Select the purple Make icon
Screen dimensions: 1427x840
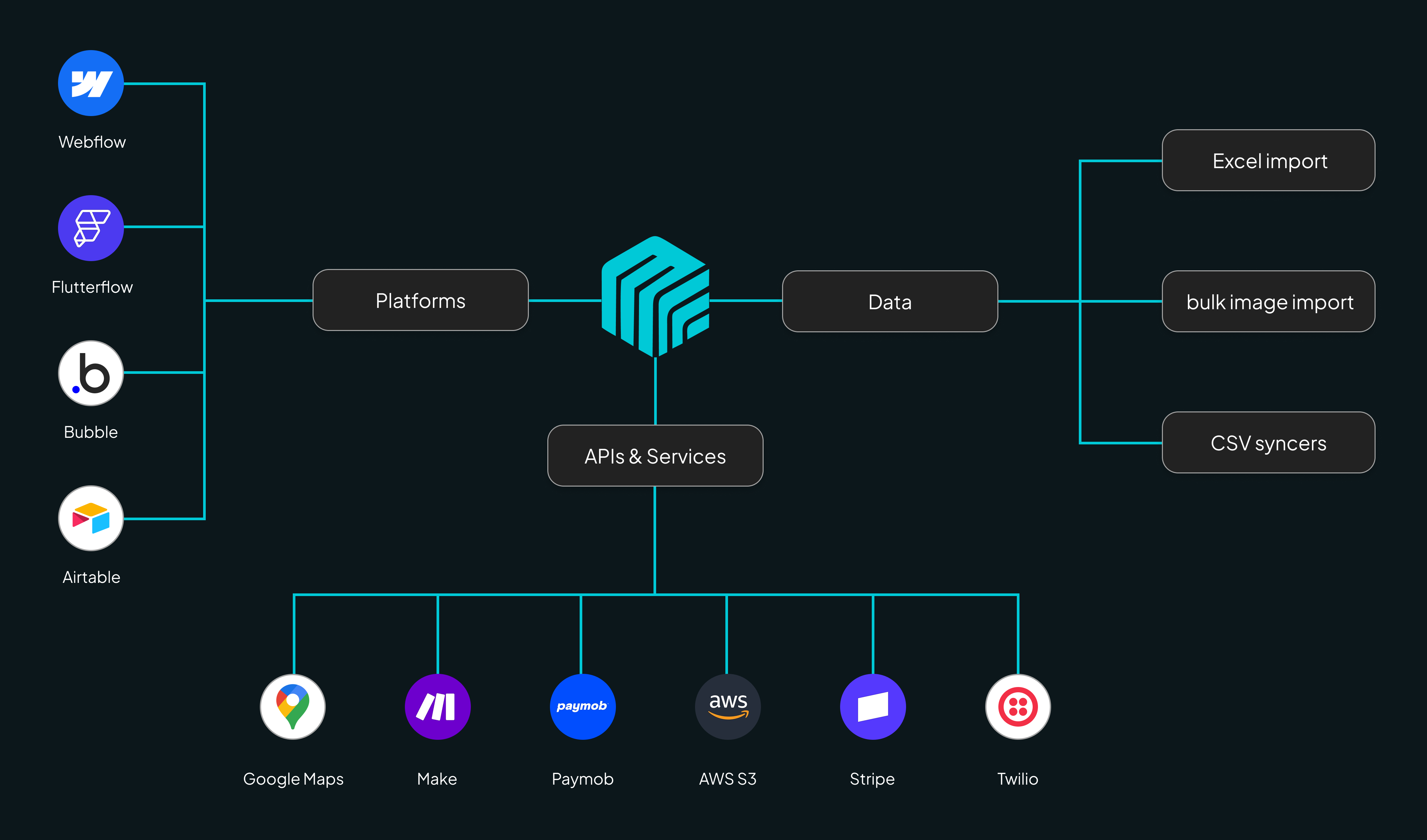click(x=437, y=706)
